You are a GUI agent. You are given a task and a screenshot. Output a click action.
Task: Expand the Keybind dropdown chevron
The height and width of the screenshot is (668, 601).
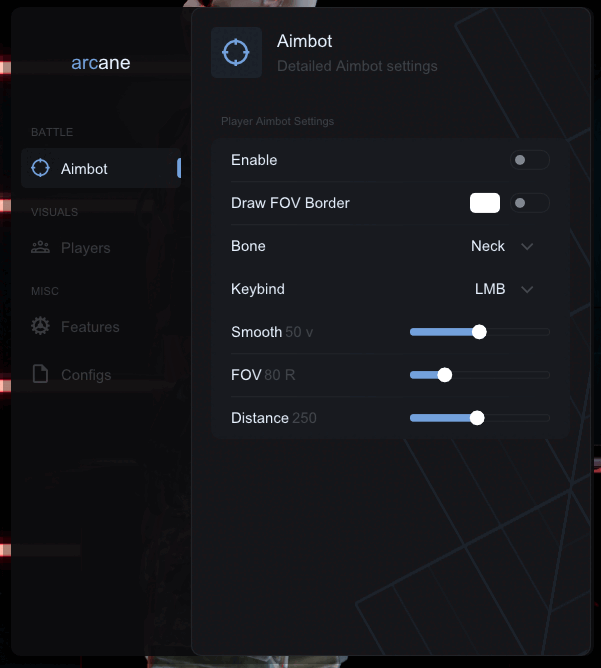[x=528, y=289]
